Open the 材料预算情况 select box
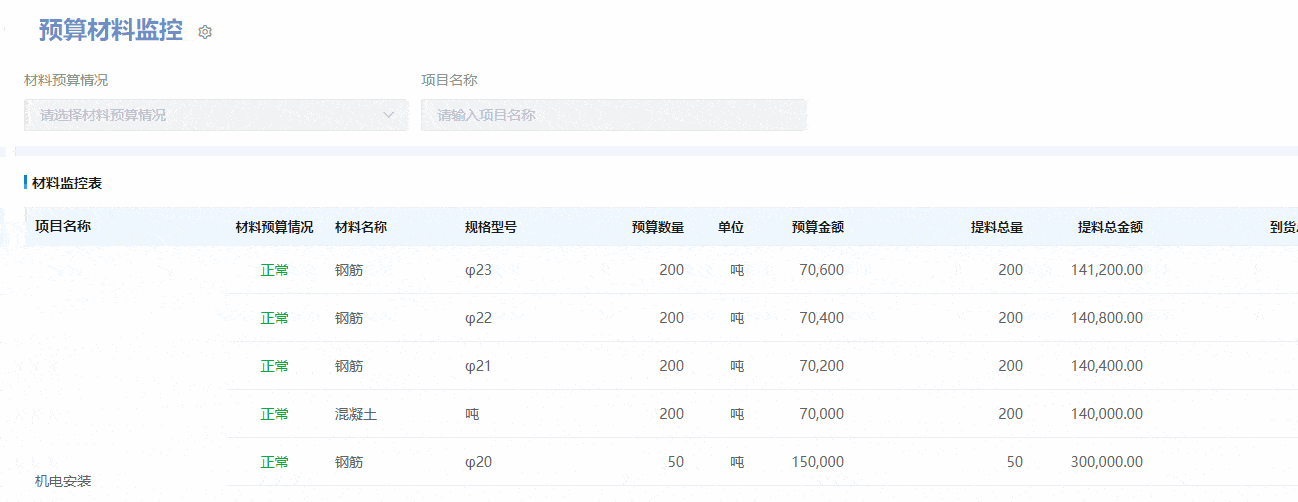Viewport: 1298px width, 502px height. point(215,115)
